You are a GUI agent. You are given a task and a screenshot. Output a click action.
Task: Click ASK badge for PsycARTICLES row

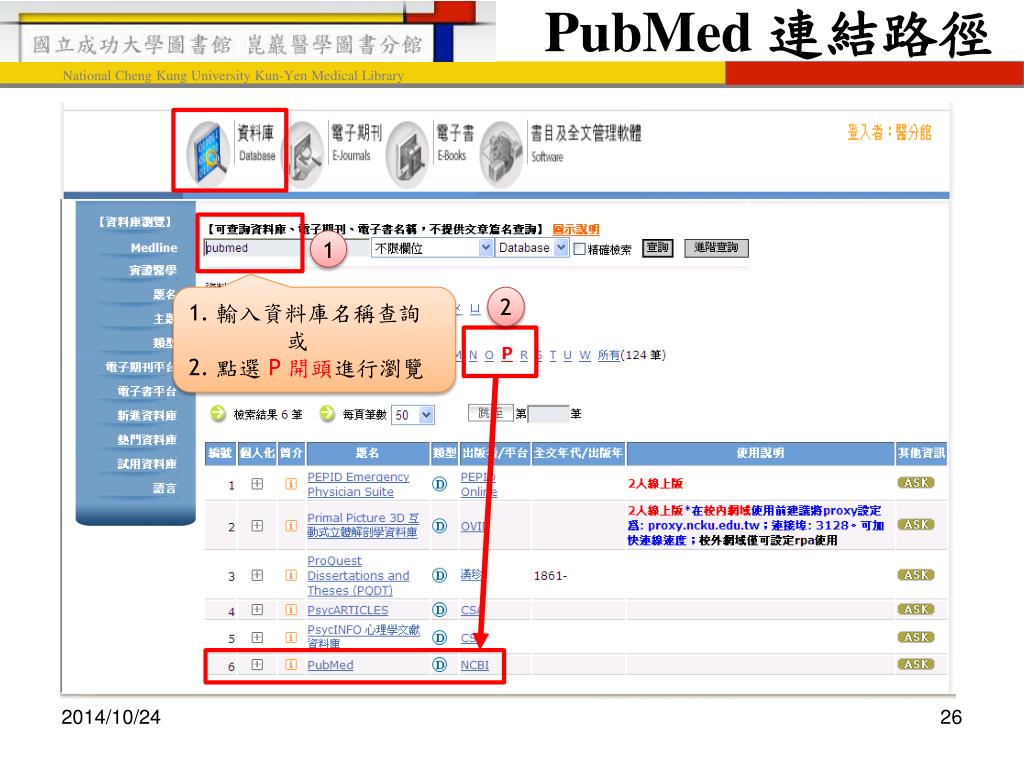coord(916,609)
